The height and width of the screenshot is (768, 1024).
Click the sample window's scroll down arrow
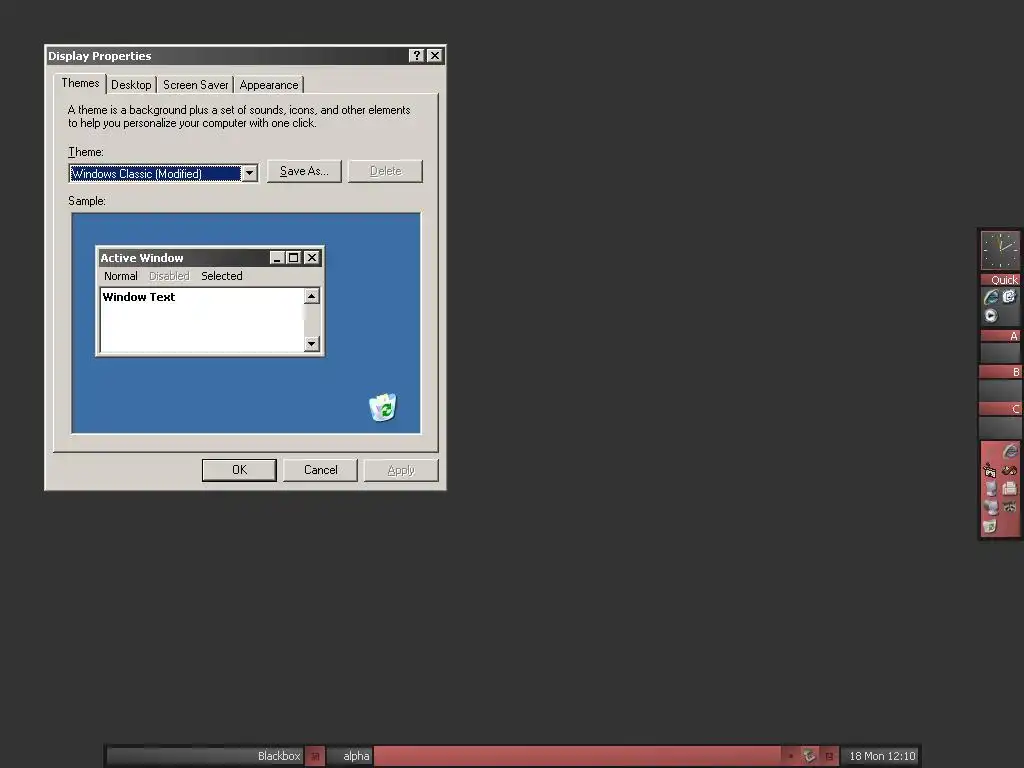[x=312, y=344]
